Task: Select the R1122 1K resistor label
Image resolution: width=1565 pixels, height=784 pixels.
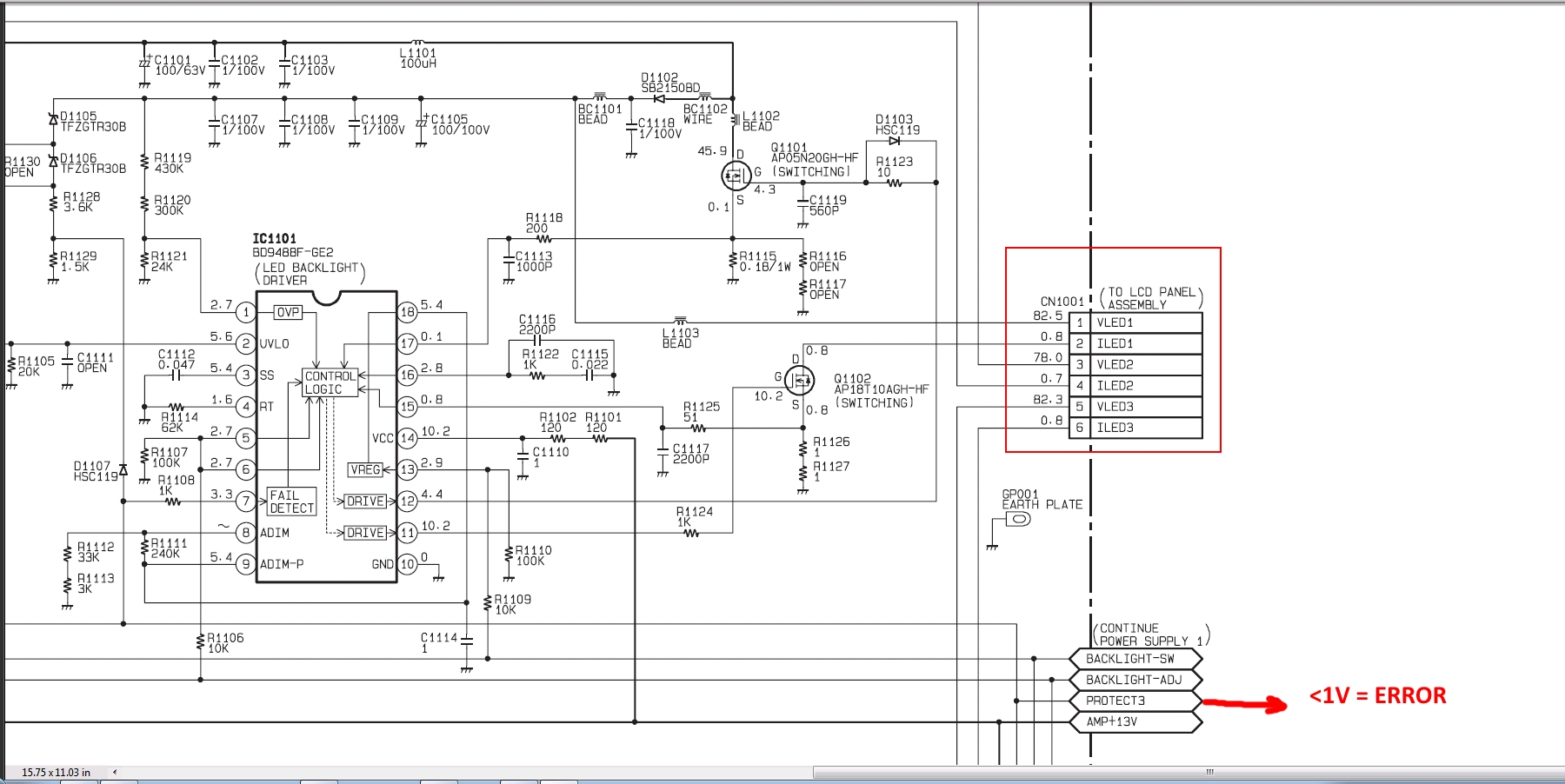Action: pos(541,360)
